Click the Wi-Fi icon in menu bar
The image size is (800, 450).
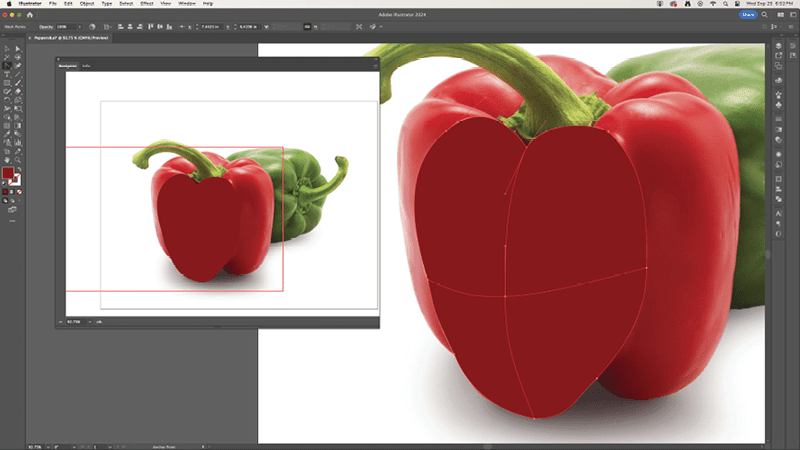[713, 4]
